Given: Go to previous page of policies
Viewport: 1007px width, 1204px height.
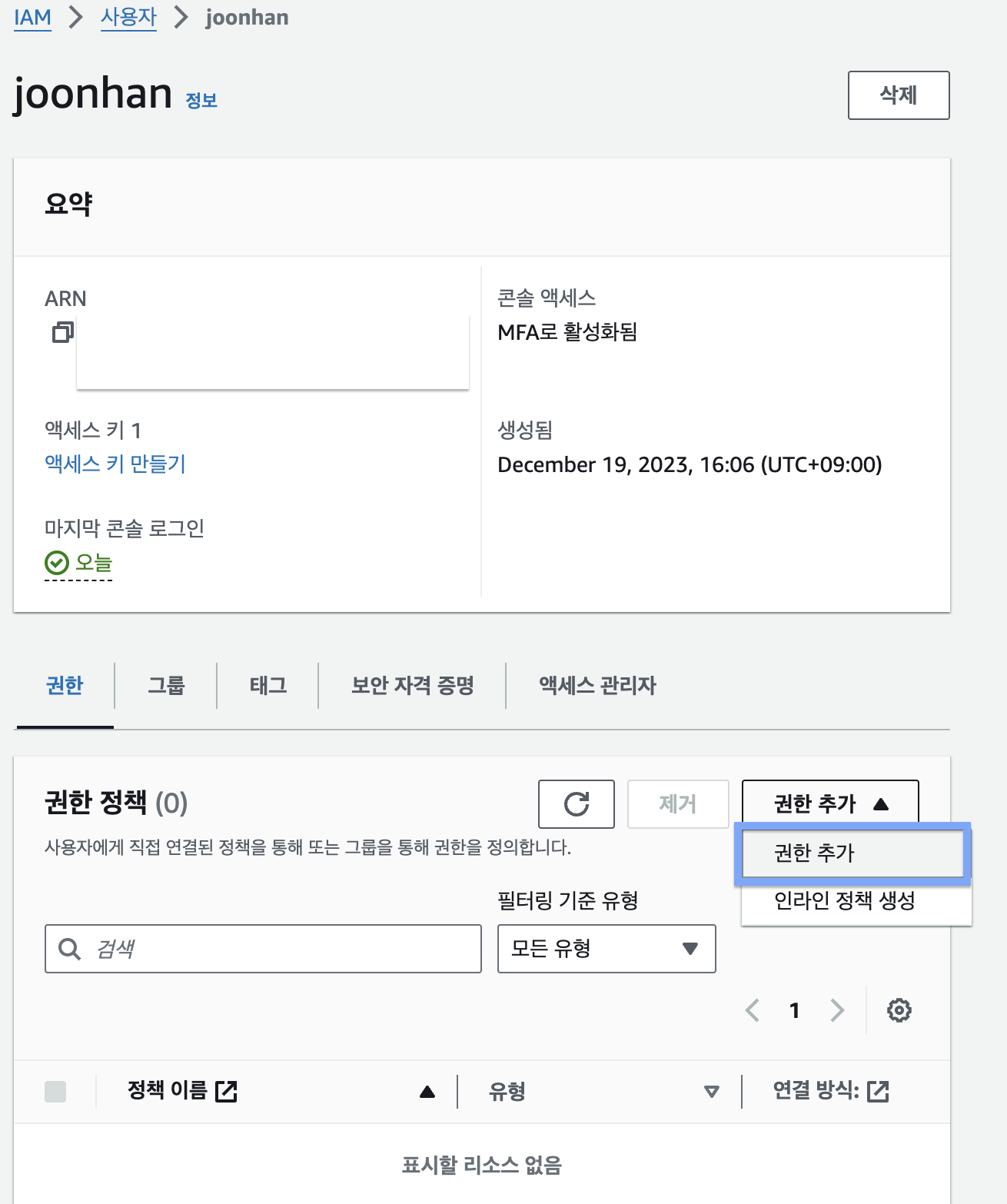Looking at the screenshot, I should pos(753,1010).
